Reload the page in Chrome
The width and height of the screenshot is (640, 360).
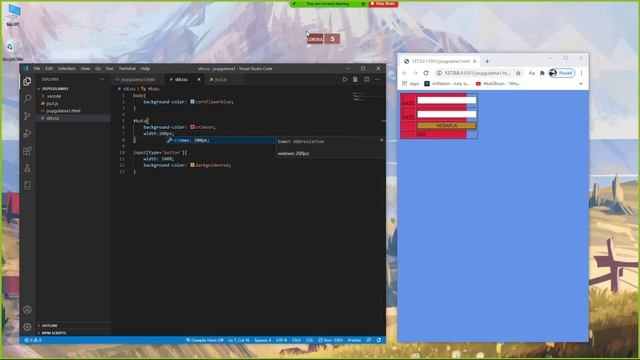click(426, 73)
